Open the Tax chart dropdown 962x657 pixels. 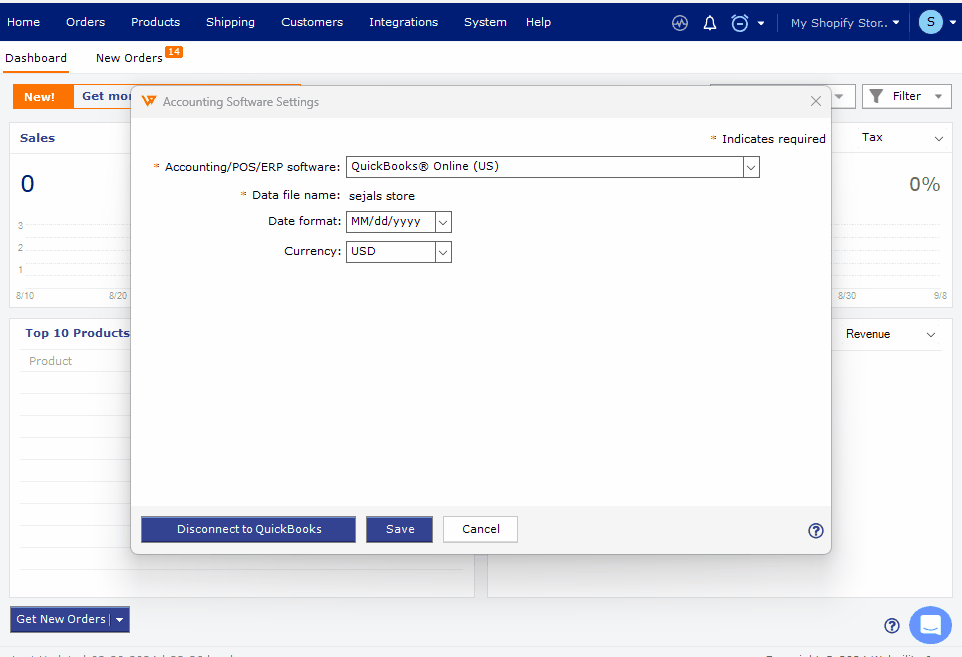click(901, 138)
